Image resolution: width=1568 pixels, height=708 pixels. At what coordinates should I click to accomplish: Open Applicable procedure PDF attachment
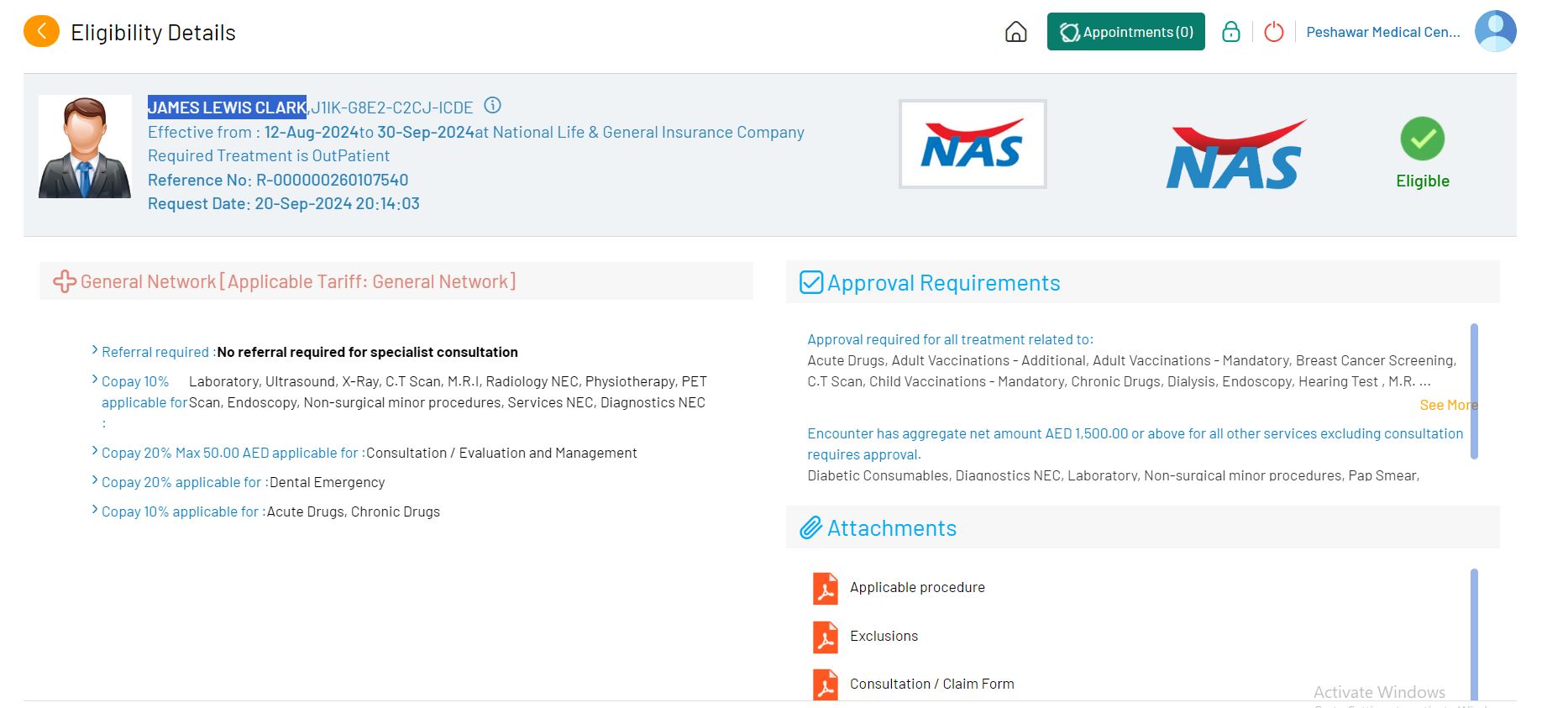tap(916, 588)
